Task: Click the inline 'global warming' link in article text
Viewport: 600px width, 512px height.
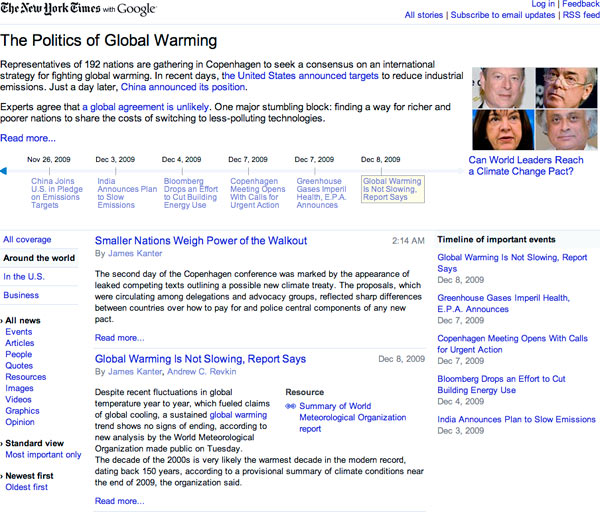Action: tap(238, 415)
